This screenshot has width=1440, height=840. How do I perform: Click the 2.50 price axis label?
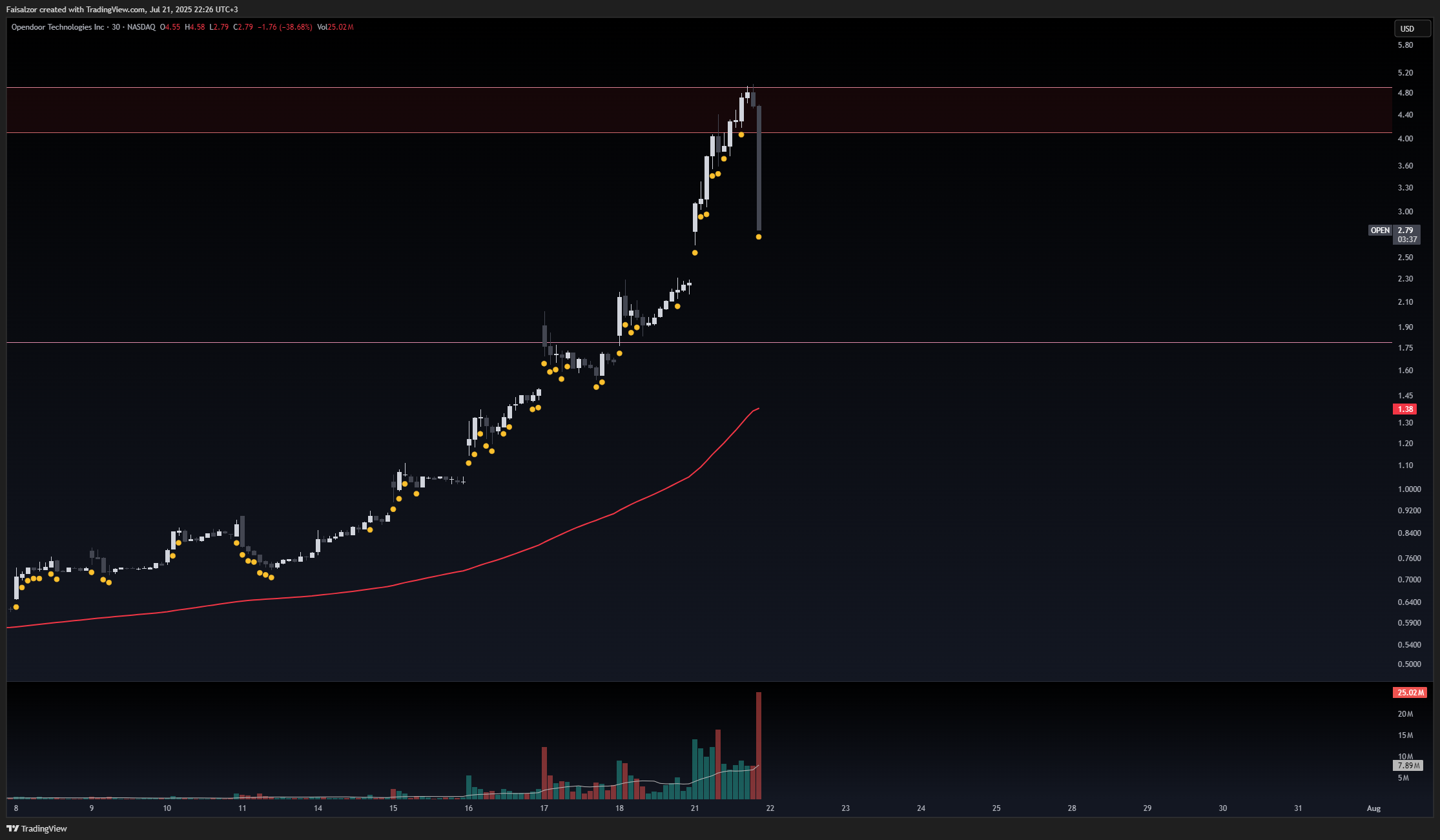(x=1405, y=258)
